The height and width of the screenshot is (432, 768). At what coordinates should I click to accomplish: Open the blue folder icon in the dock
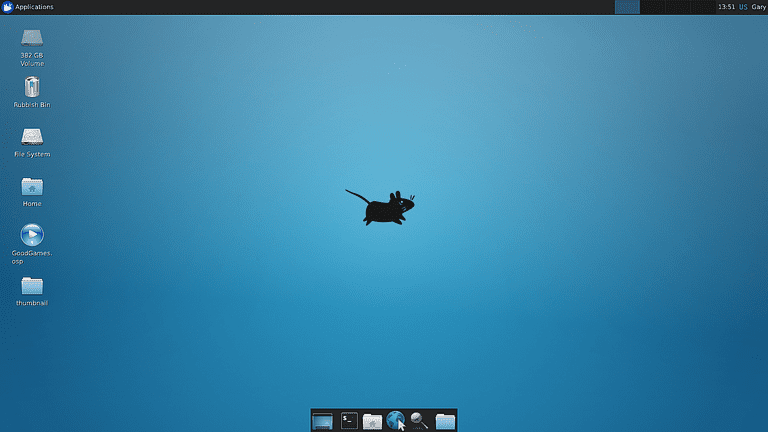pyautogui.click(x=445, y=421)
